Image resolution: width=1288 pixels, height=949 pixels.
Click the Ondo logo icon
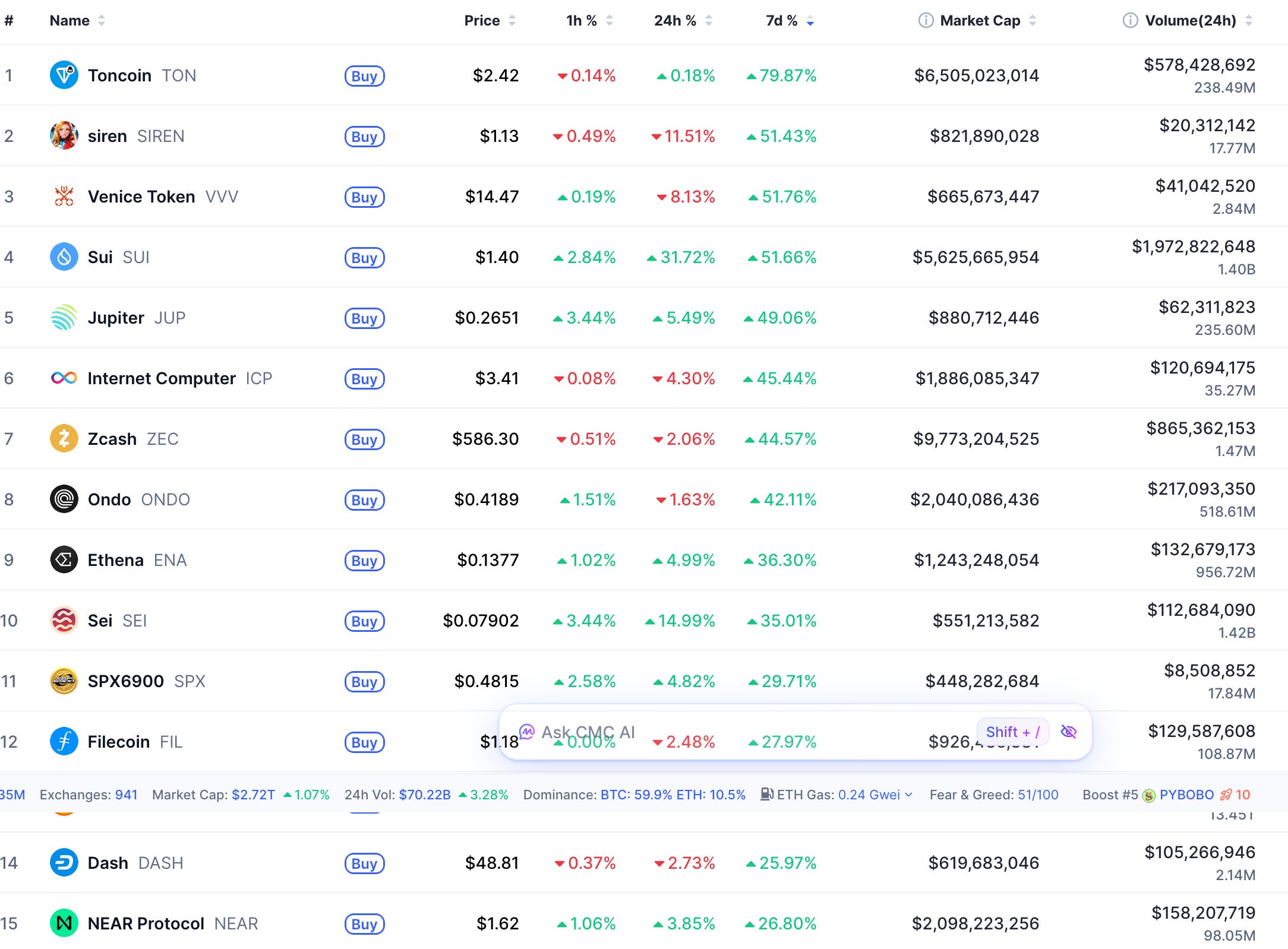(x=64, y=499)
